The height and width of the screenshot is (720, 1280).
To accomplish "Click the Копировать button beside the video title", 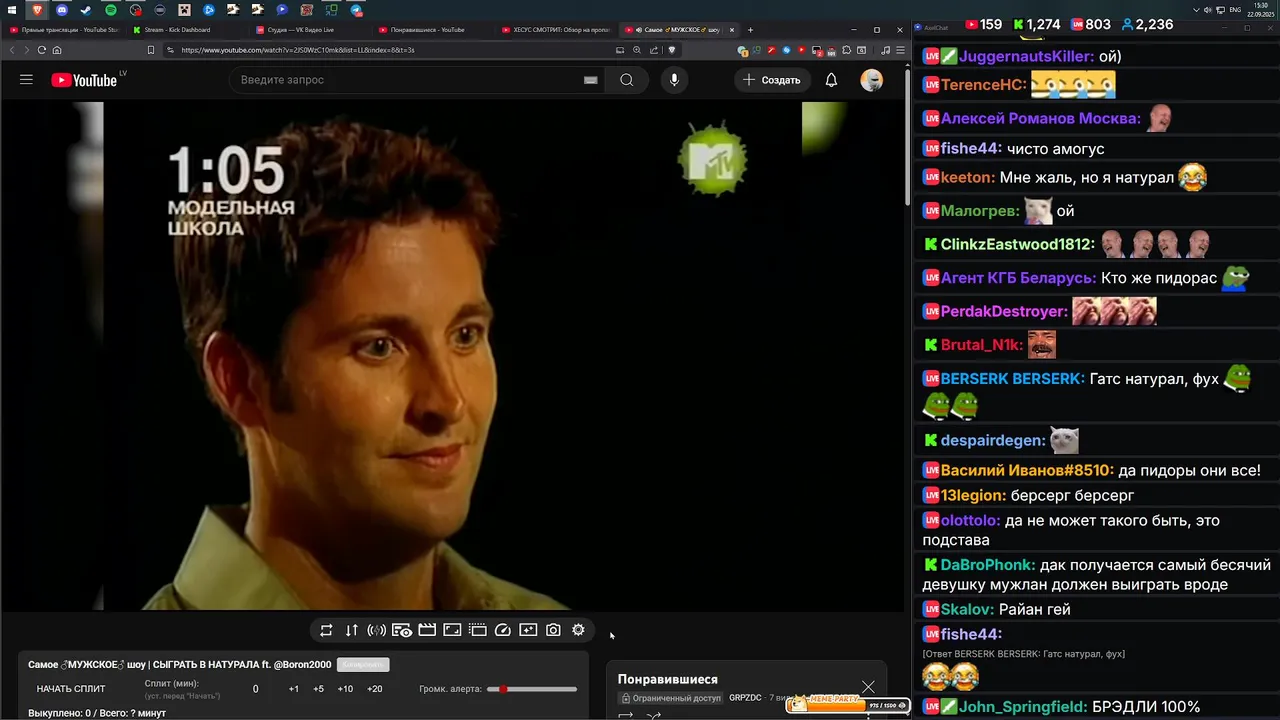I will [363, 664].
